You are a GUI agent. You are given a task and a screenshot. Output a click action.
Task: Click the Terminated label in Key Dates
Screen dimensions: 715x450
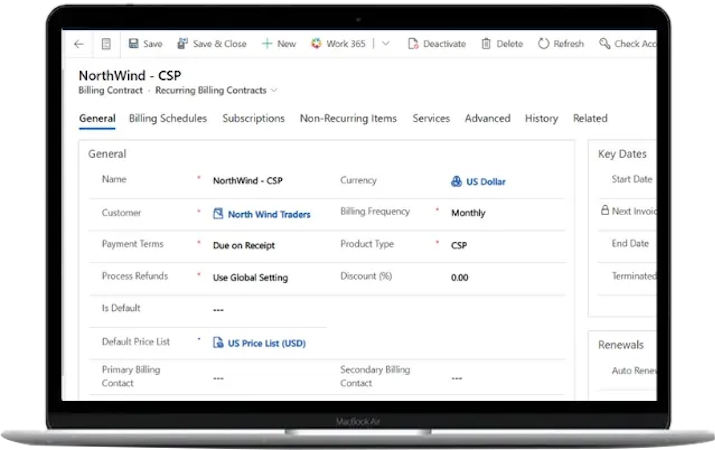pos(634,276)
